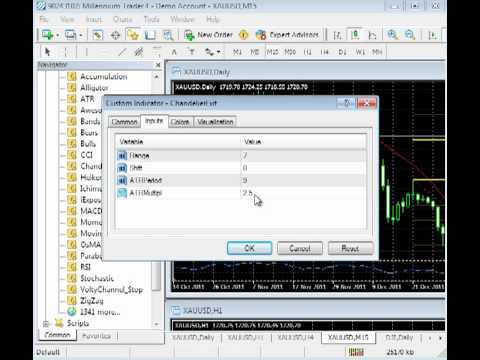Screen dimensions: 480x360
Task: Close the Navigator panel with its X
Action: point(158,65)
